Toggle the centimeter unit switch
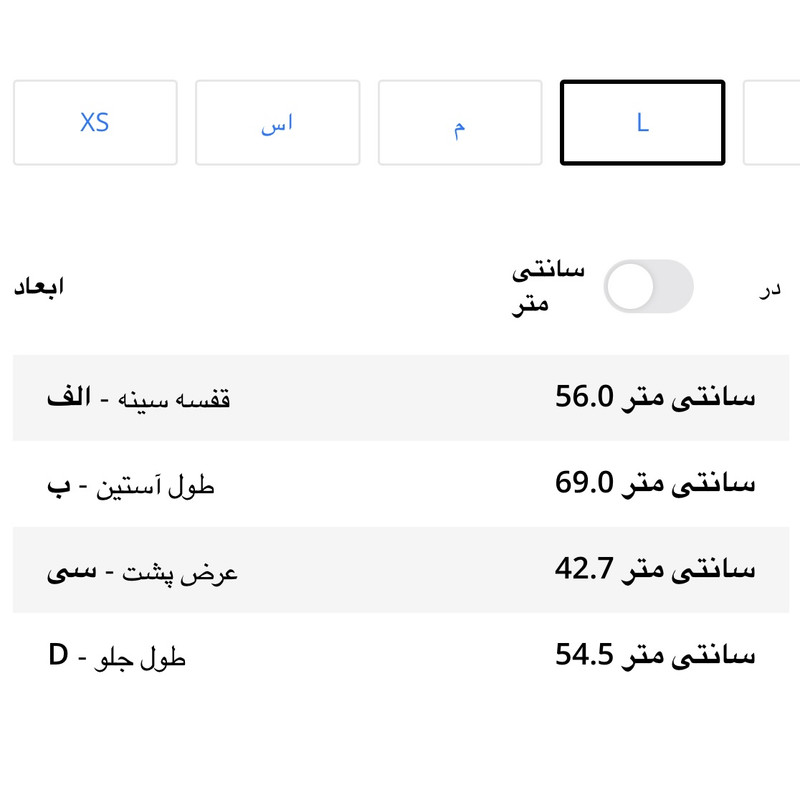This screenshot has width=800, height=800. (x=648, y=287)
